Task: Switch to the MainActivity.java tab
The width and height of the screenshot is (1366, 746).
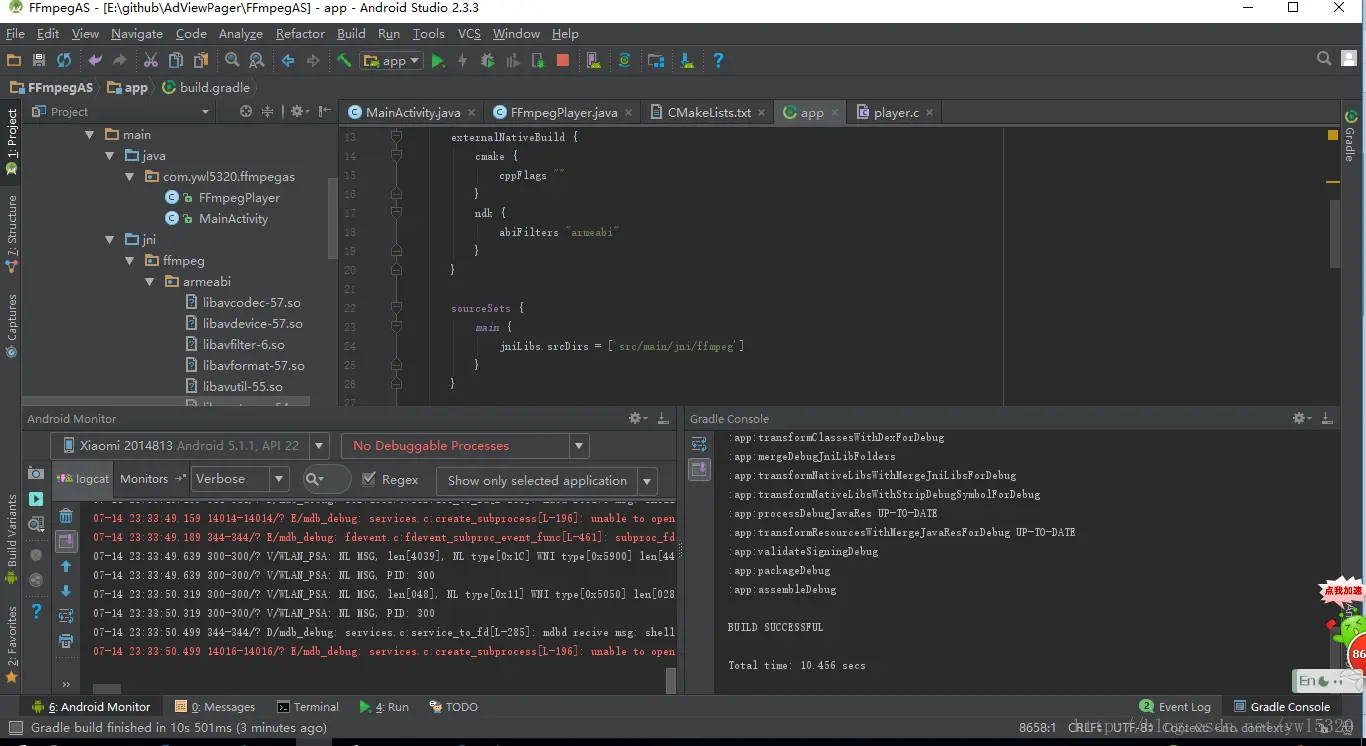Action: 411,112
